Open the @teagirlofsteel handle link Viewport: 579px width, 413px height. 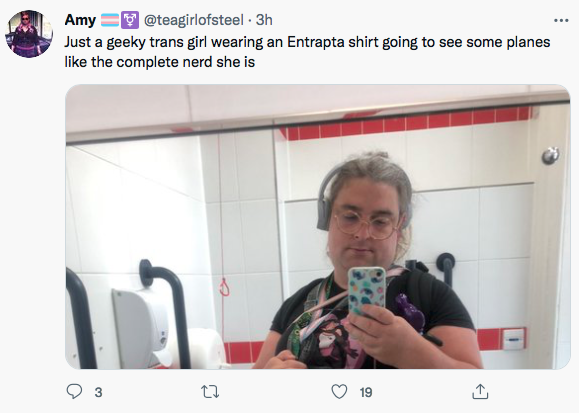(193, 20)
